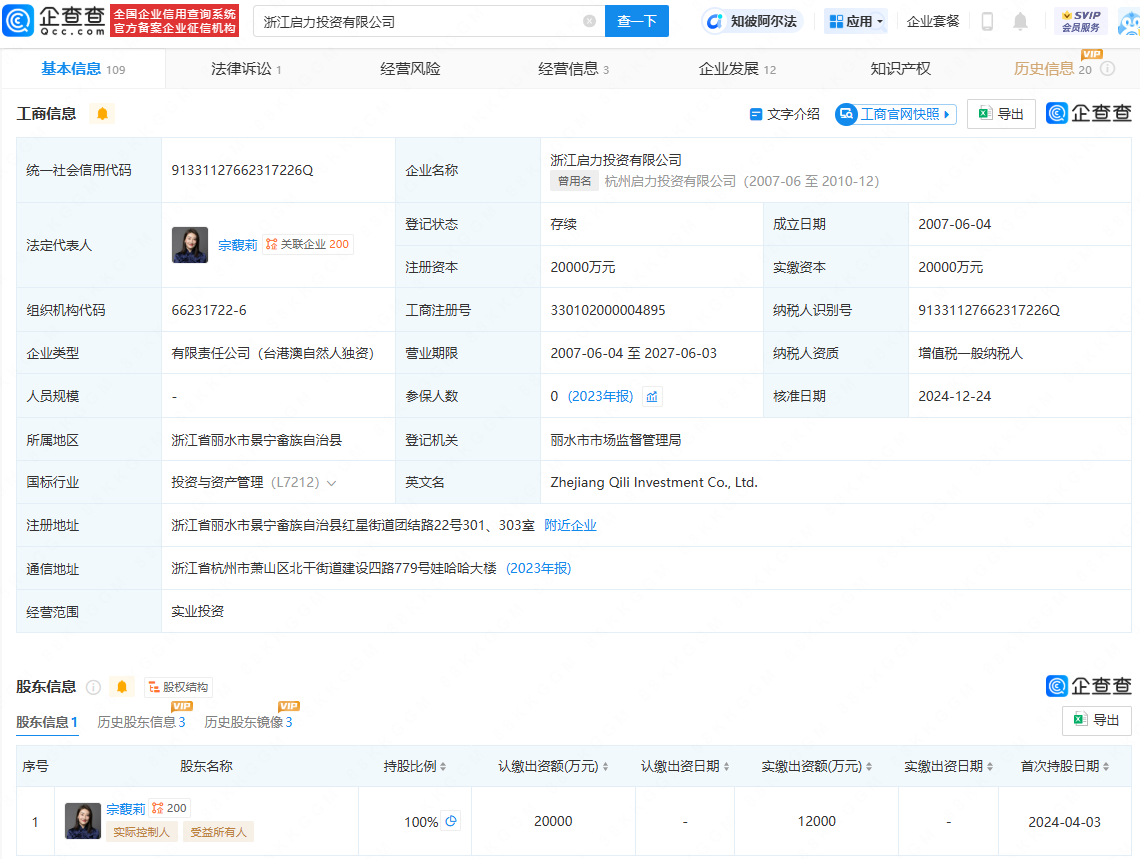Click the Qcc.com logo in header

[55, 21]
